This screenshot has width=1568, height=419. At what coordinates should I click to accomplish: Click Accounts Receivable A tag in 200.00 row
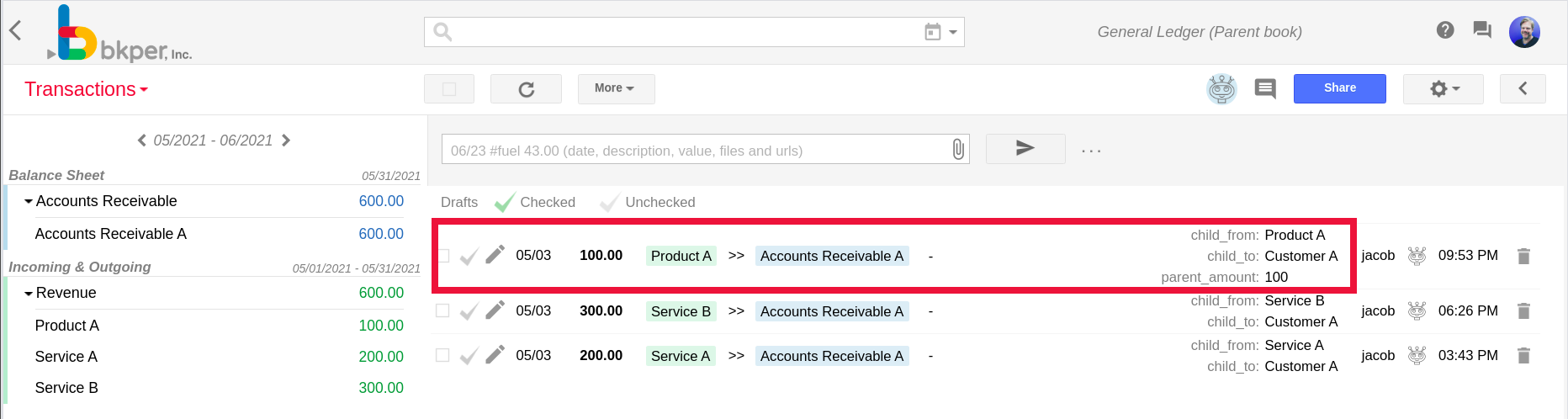(x=832, y=356)
